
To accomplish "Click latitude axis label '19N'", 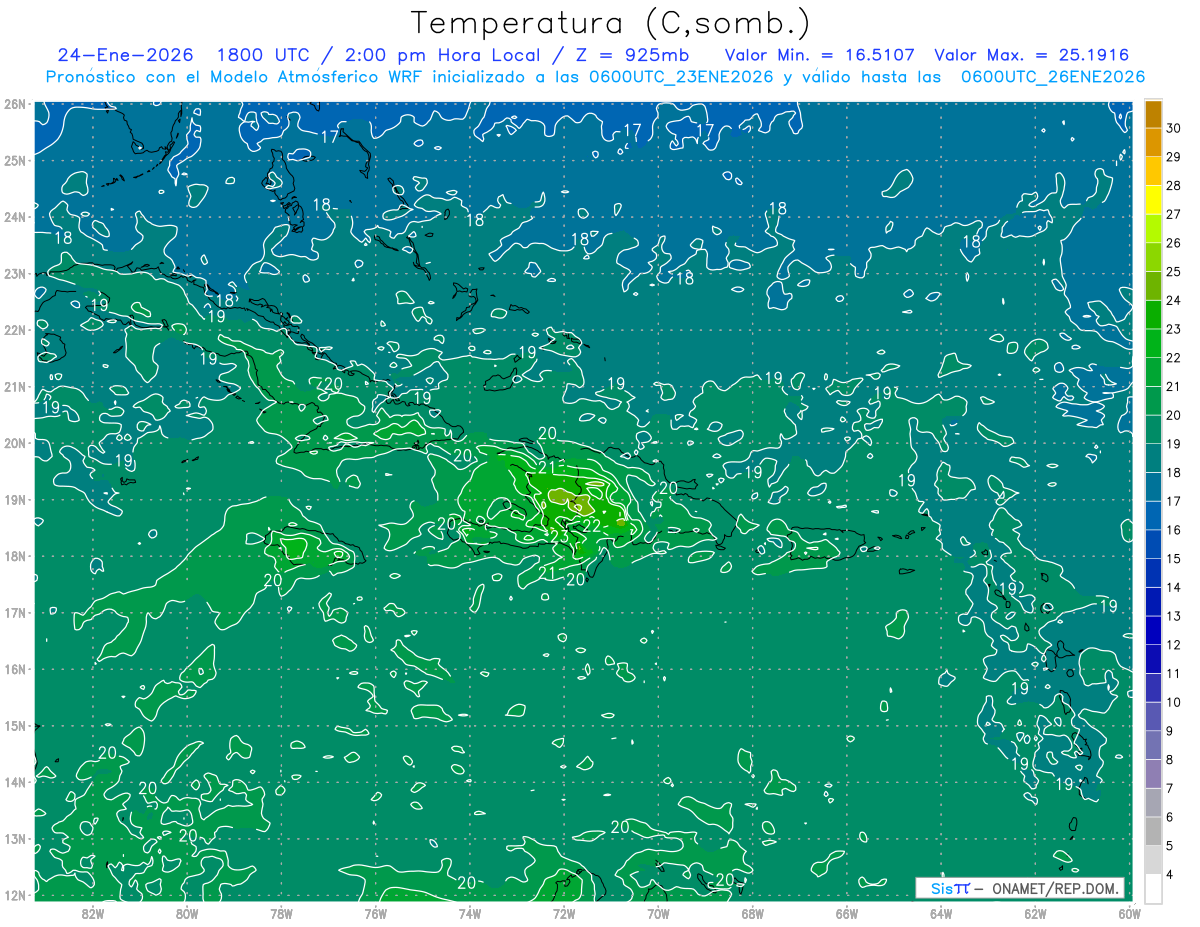I will [15, 499].
